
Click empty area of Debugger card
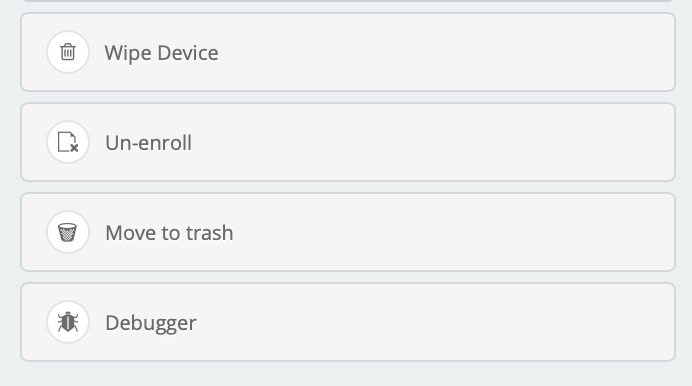point(441,322)
